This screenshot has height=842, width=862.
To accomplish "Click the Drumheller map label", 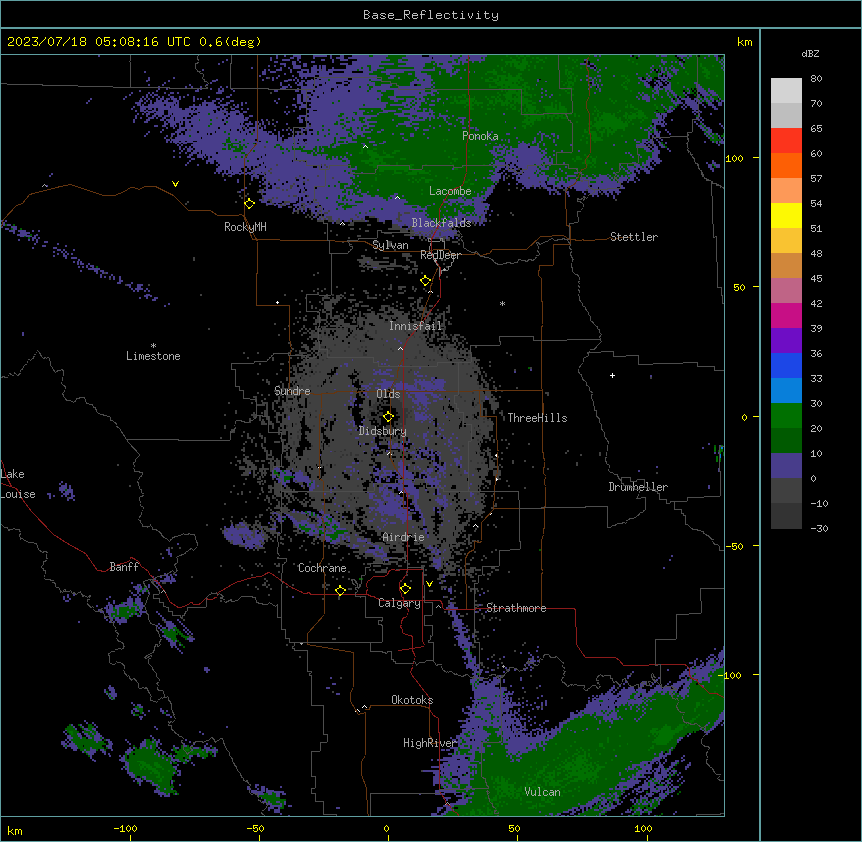I will tap(638, 487).
